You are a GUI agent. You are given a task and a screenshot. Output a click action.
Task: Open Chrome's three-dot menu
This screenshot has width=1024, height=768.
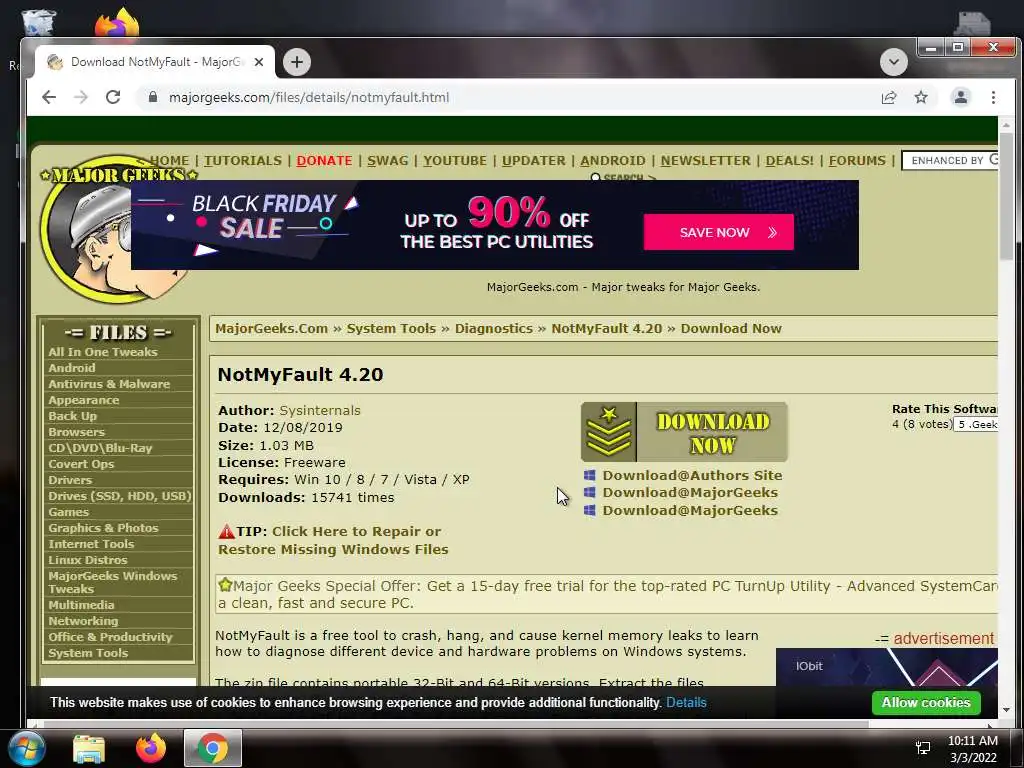(x=993, y=97)
